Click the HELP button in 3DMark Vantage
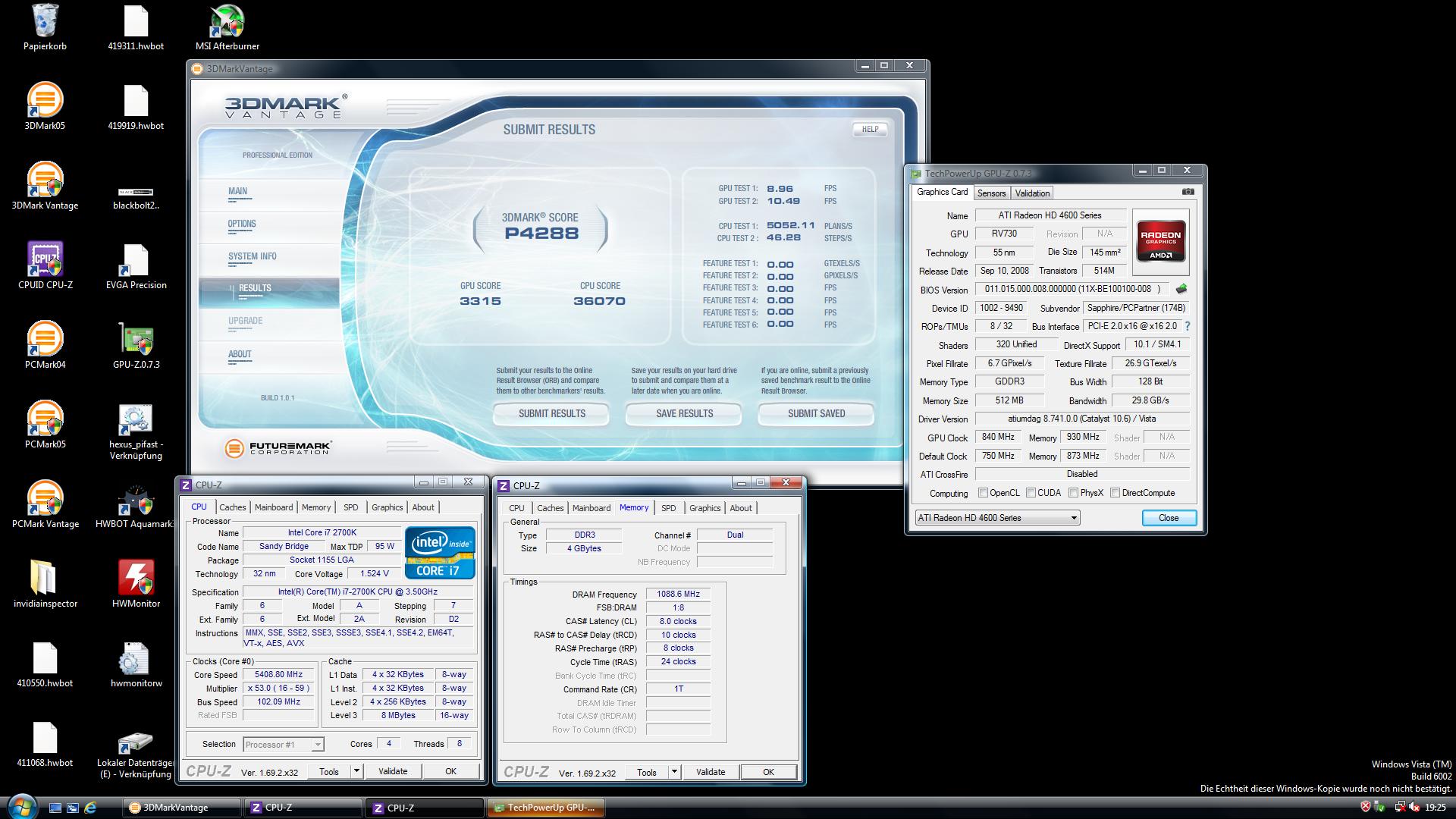1456x819 pixels. point(870,129)
